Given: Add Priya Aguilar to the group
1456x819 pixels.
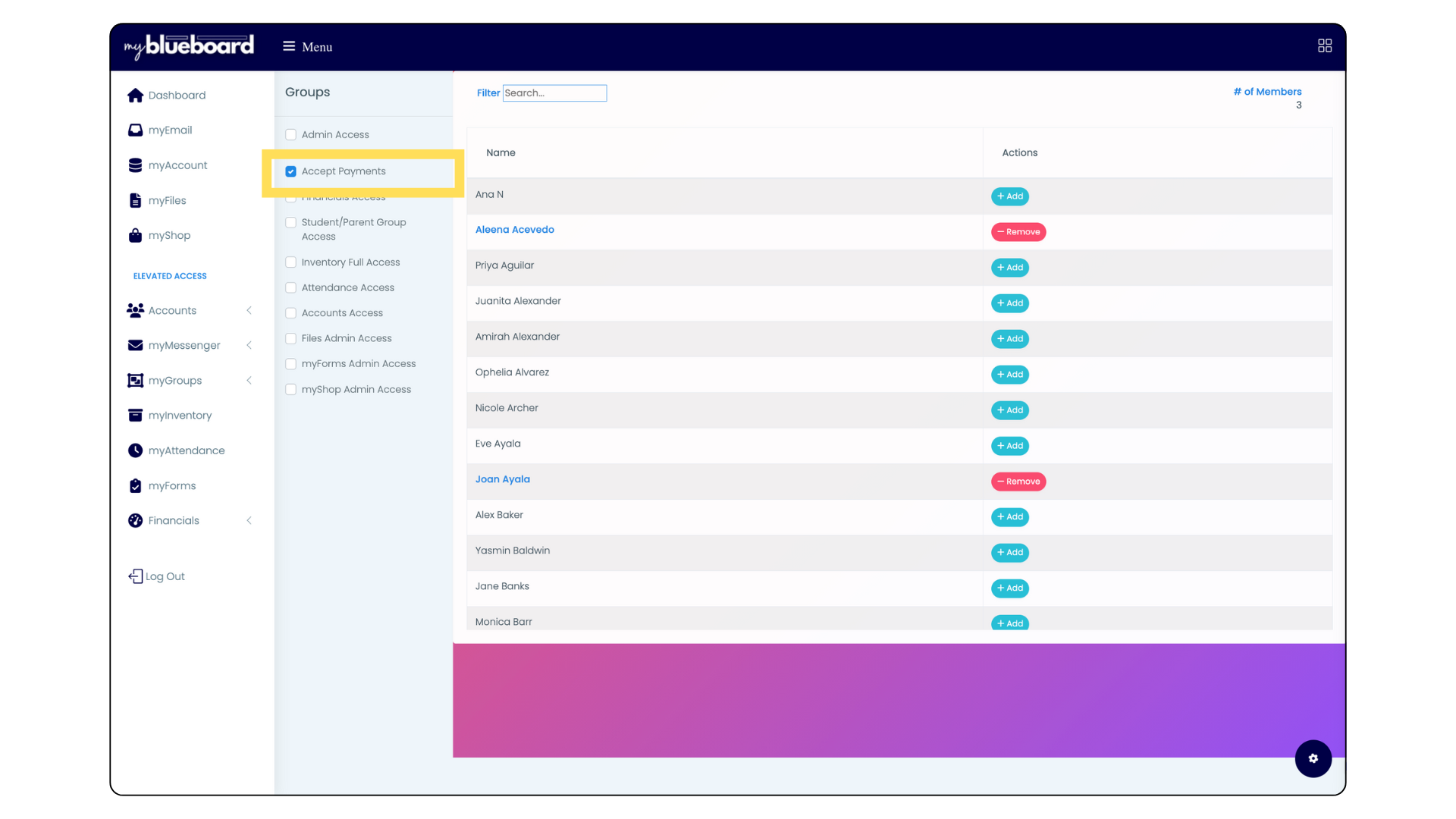Looking at the screenshot, I should [1009, 268].
